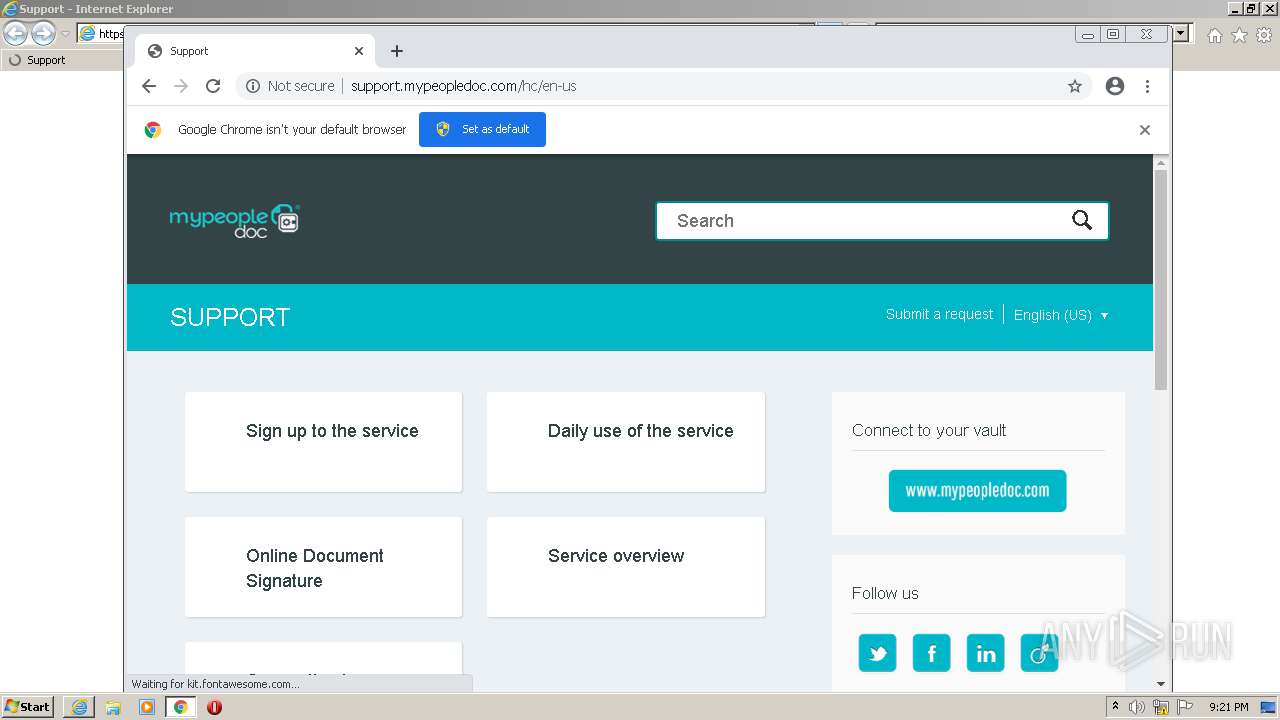
Task: Open Internet Explorer favorites star
Action: pos(1239,35)
